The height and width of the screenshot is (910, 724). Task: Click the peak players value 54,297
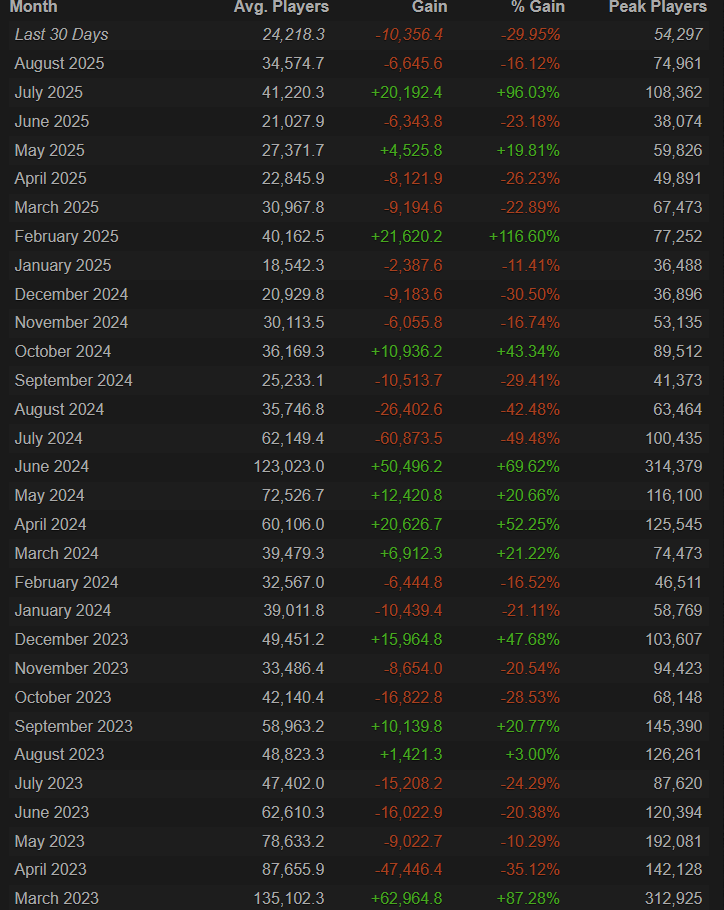click(x=678, y=35)
